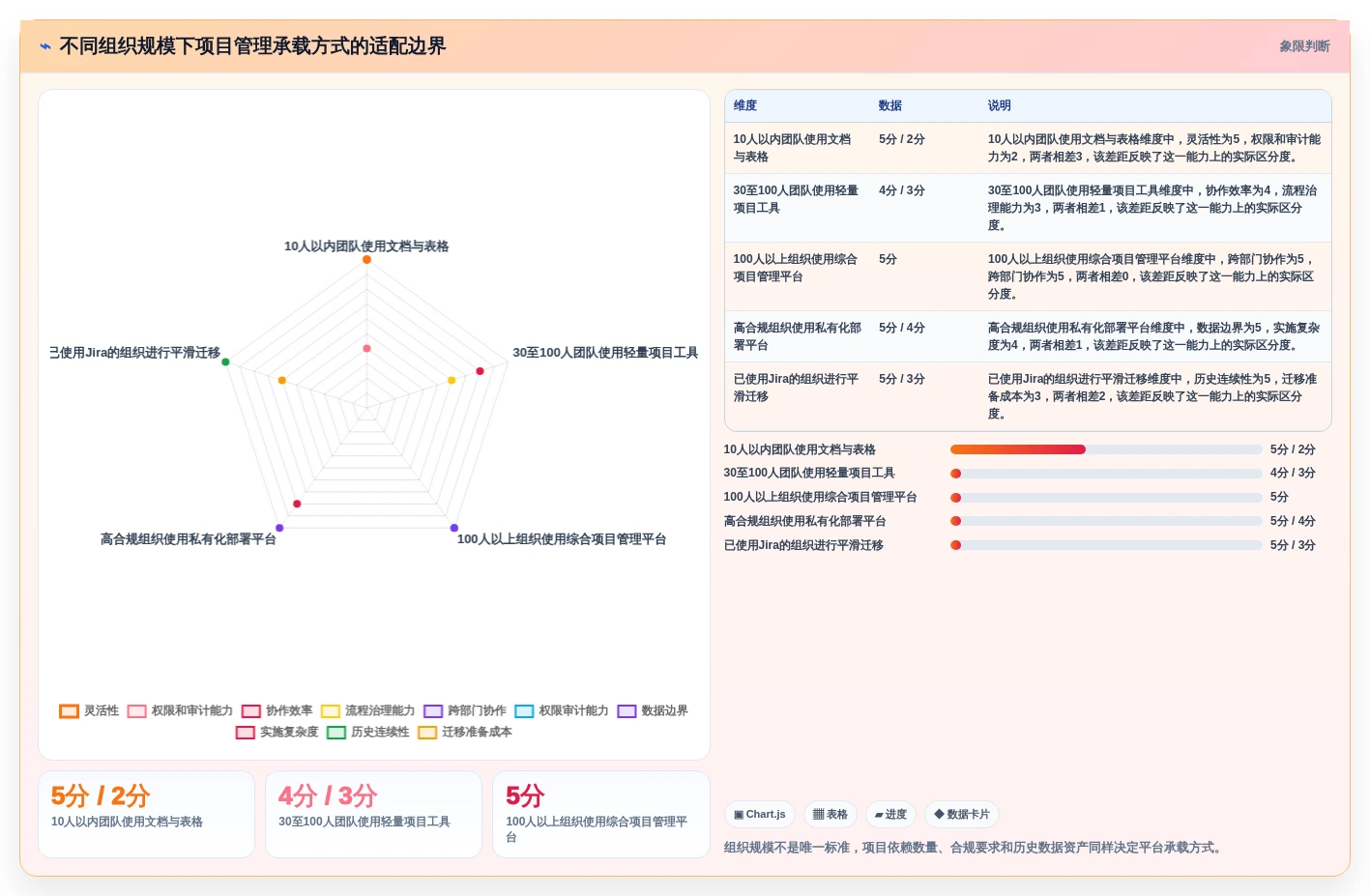
Task: Click the radar axis label 100人以上组织使用综合项目管理平台
Action: (562, 539)
